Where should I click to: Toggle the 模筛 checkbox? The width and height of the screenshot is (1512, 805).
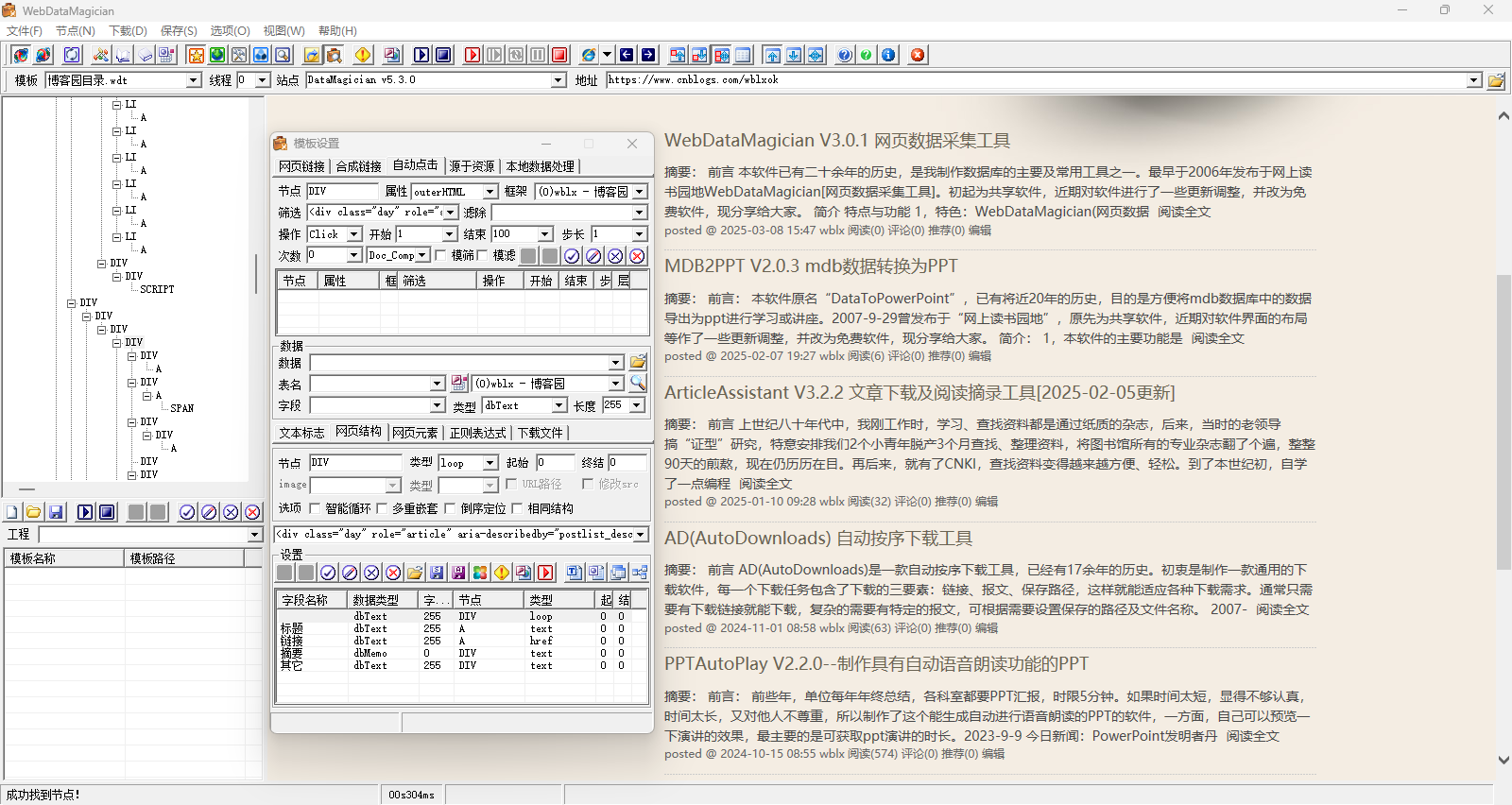(x=440, y=255)
